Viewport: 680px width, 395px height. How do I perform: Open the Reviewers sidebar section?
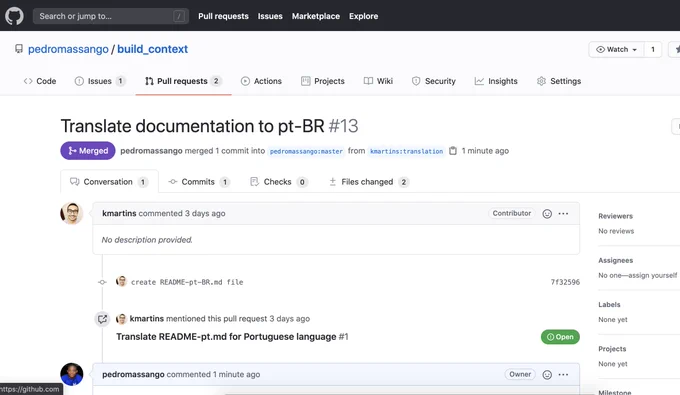coord(615,216)
